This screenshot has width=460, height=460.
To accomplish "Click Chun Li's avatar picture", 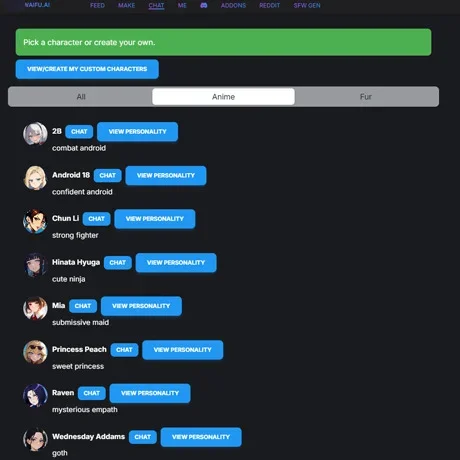I will click(35, 221).
